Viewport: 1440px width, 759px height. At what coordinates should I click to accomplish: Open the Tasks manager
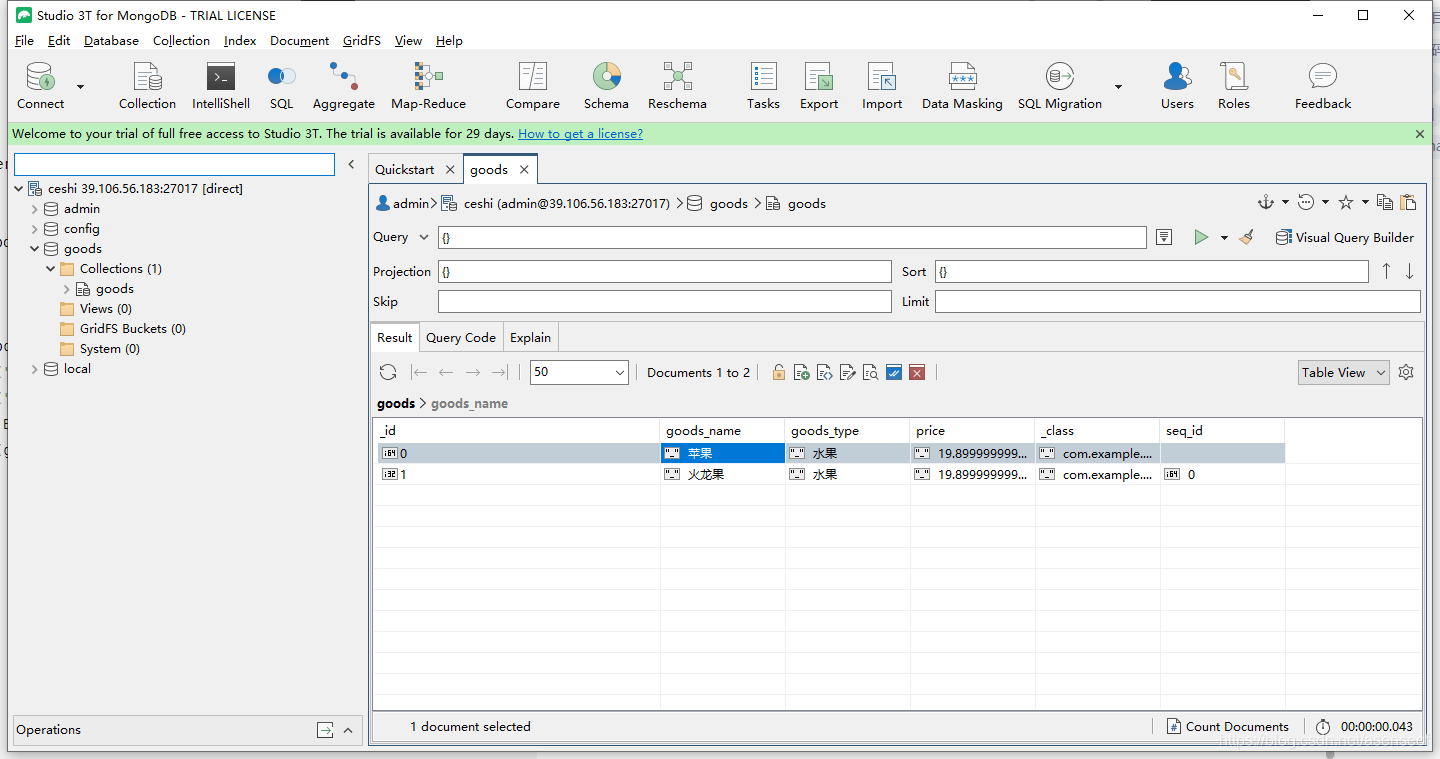(x=763, y=86)
